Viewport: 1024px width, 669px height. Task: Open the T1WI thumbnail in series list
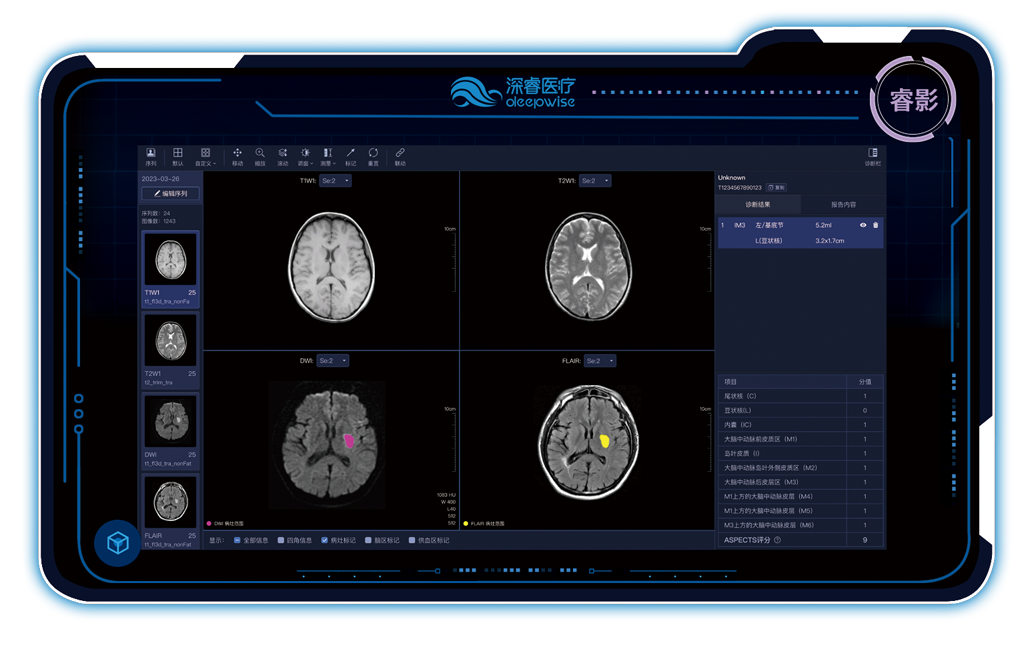click(170, 269)
